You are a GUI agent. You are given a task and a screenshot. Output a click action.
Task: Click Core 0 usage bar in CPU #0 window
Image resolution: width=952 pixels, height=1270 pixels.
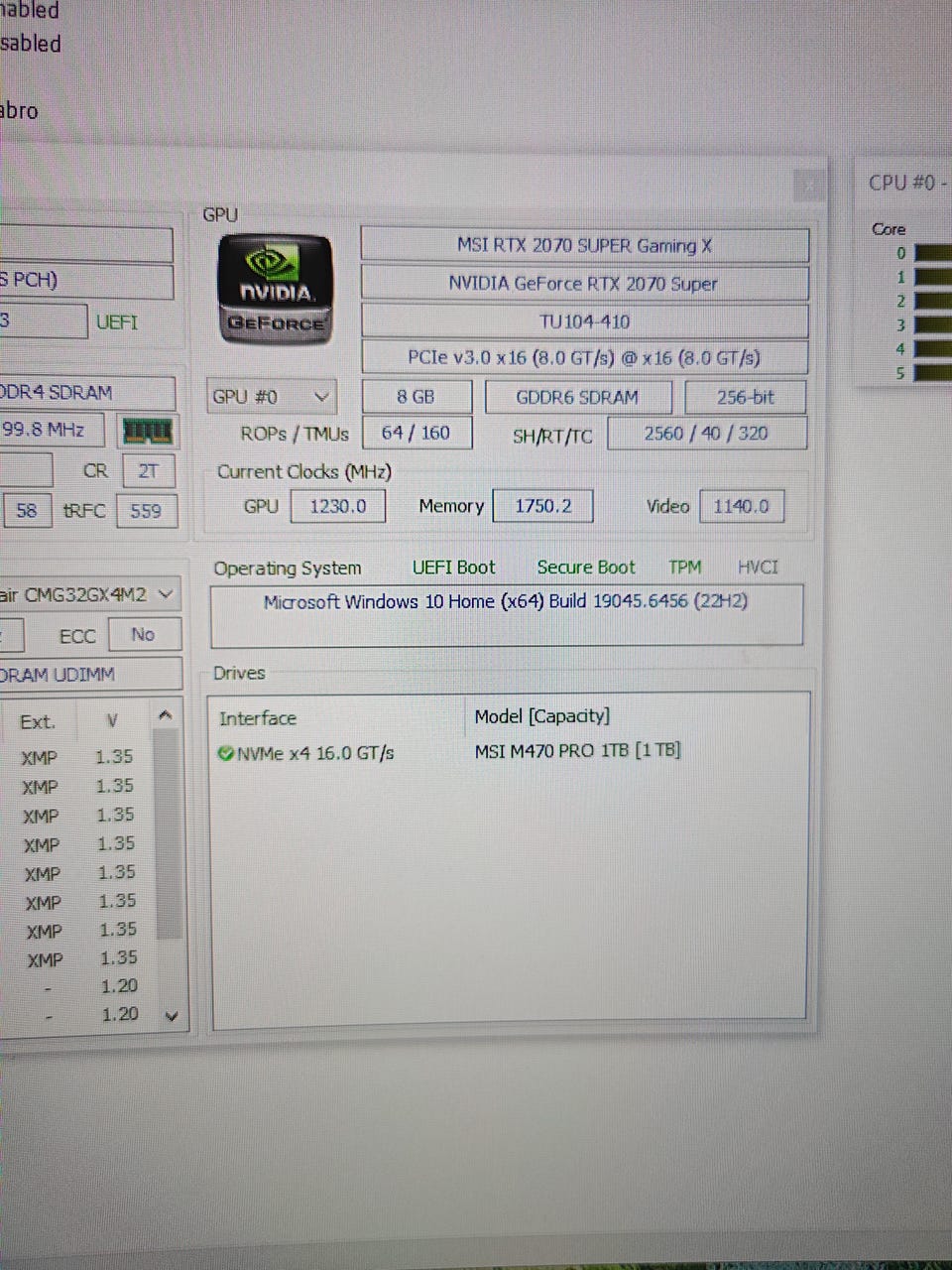click(x=932, y=253)
